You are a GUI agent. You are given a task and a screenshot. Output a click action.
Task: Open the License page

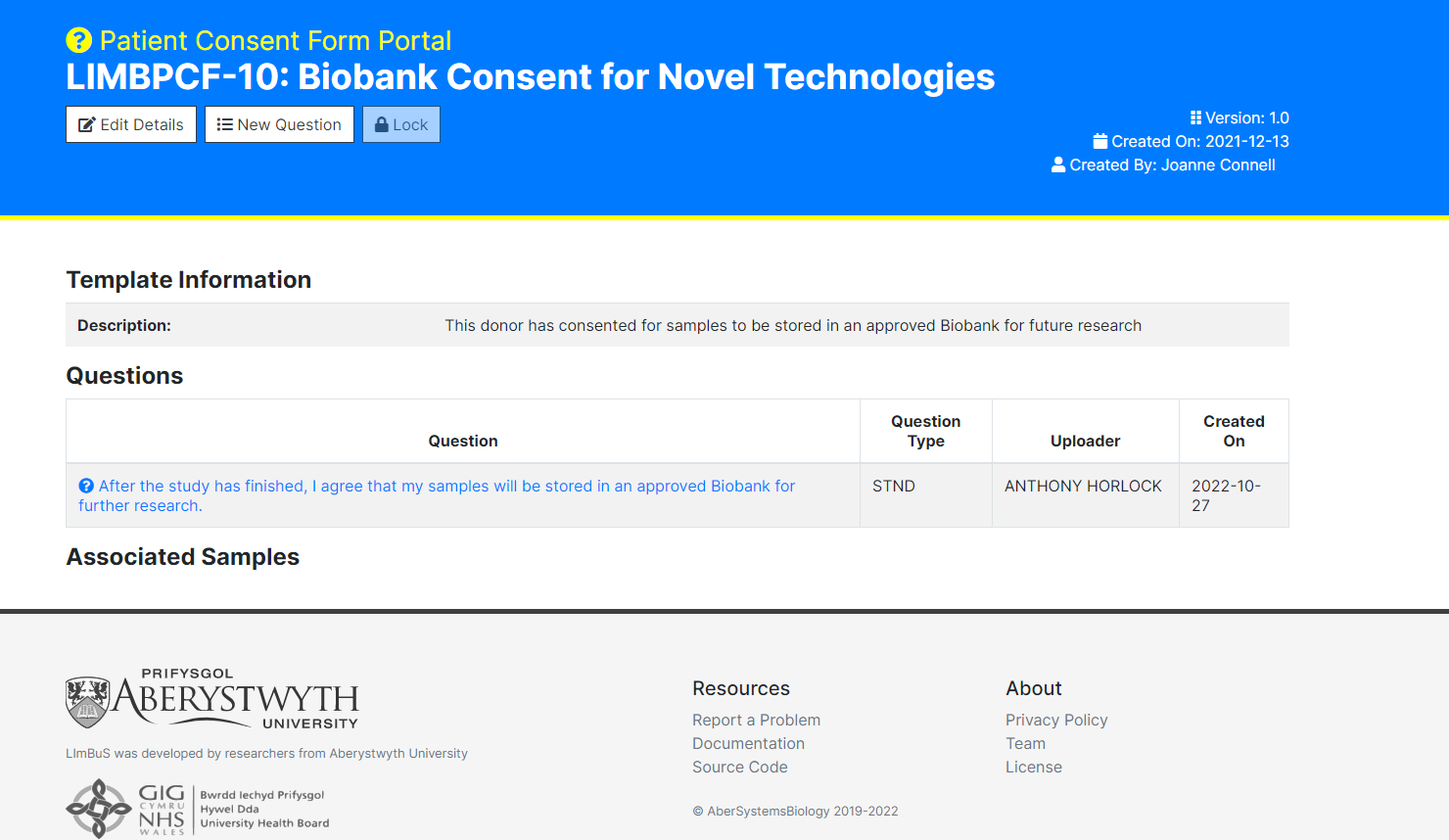(1034, 767)
